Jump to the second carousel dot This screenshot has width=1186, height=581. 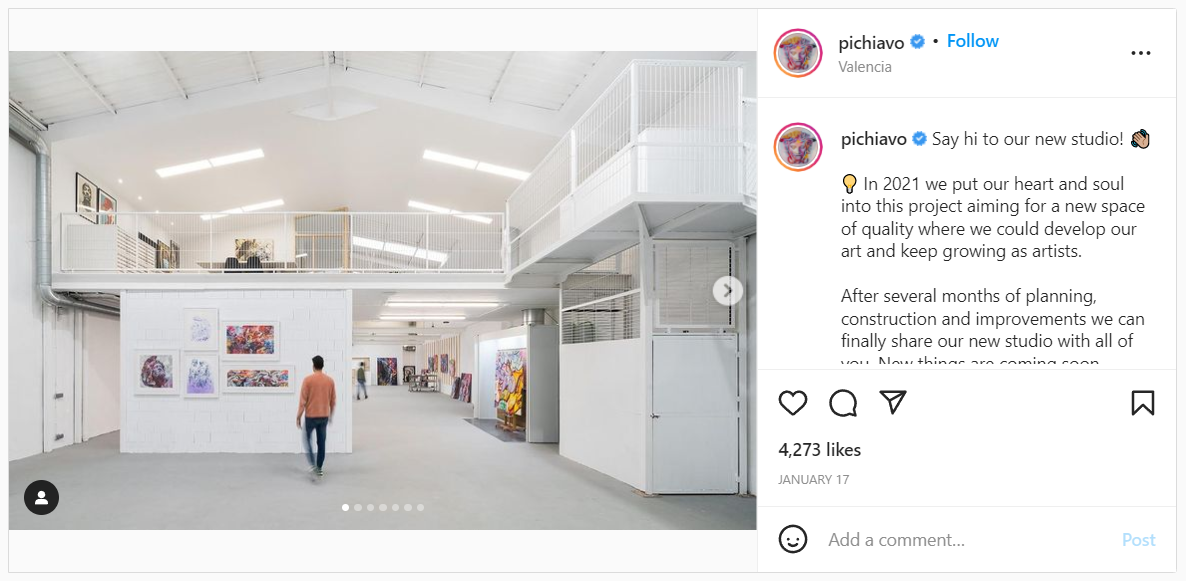[358, 508]
